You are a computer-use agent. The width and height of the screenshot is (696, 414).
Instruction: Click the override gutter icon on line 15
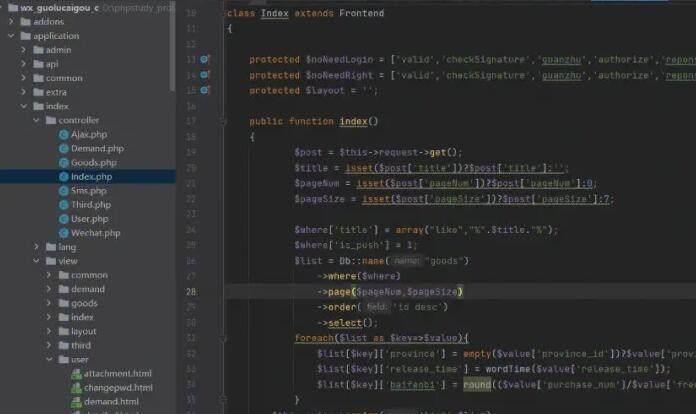click(204, 90)
